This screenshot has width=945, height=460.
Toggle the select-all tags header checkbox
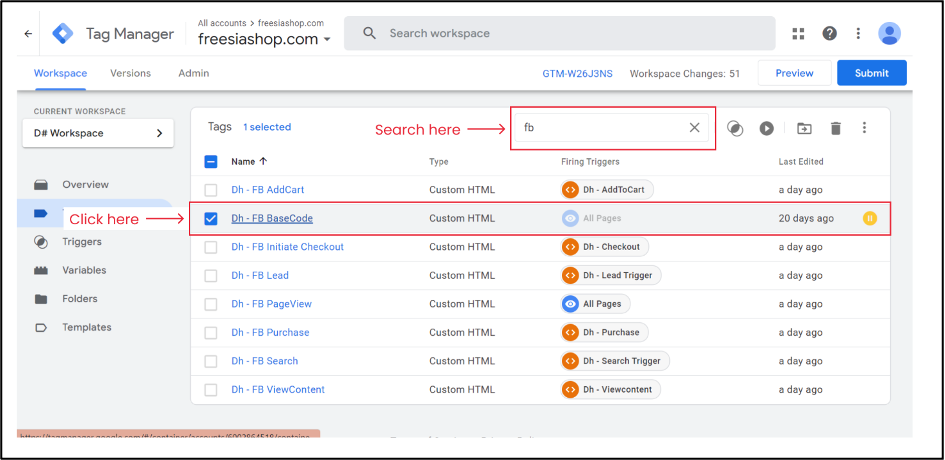210,162
